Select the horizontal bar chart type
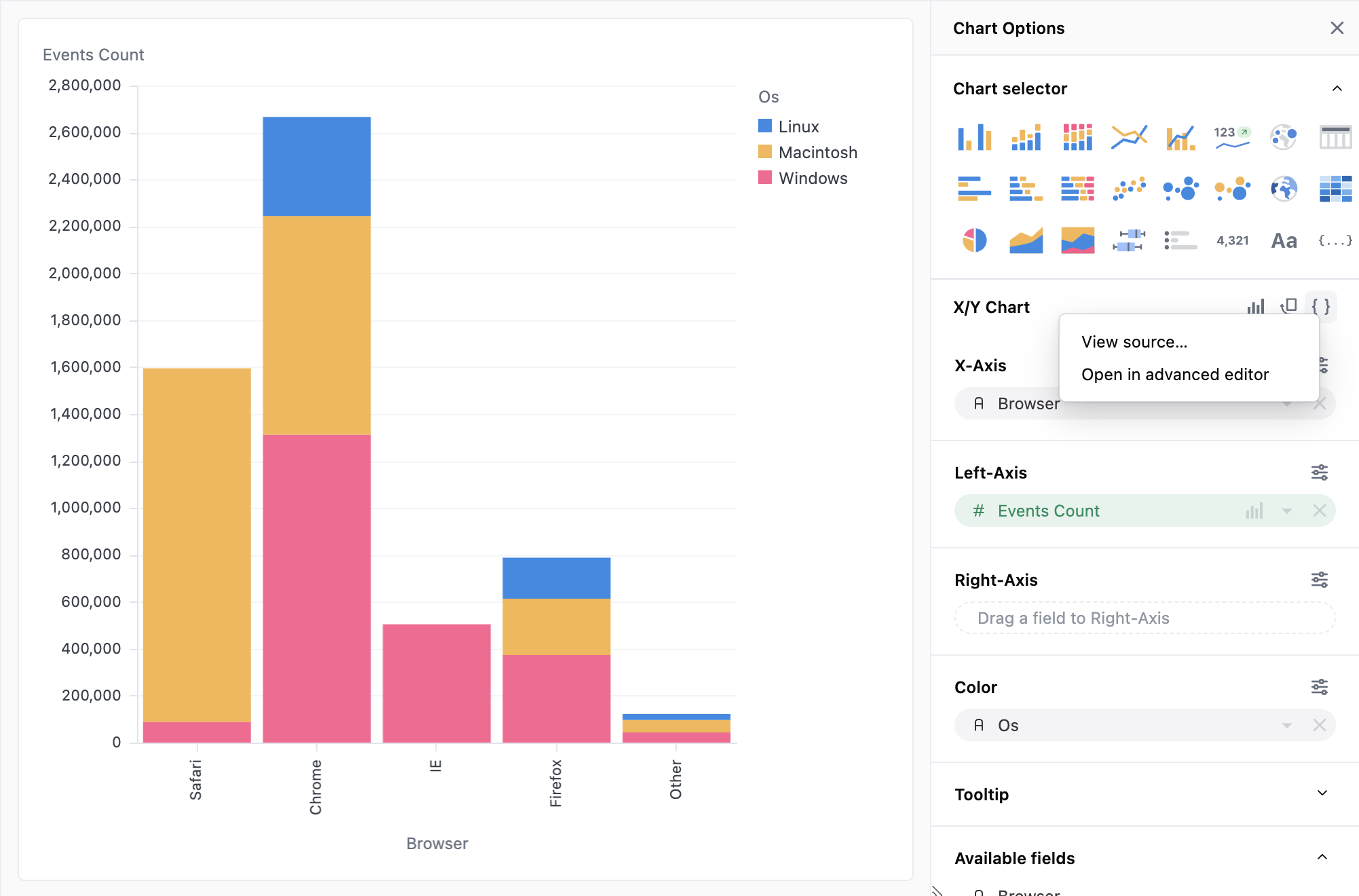 coord(974,189)
